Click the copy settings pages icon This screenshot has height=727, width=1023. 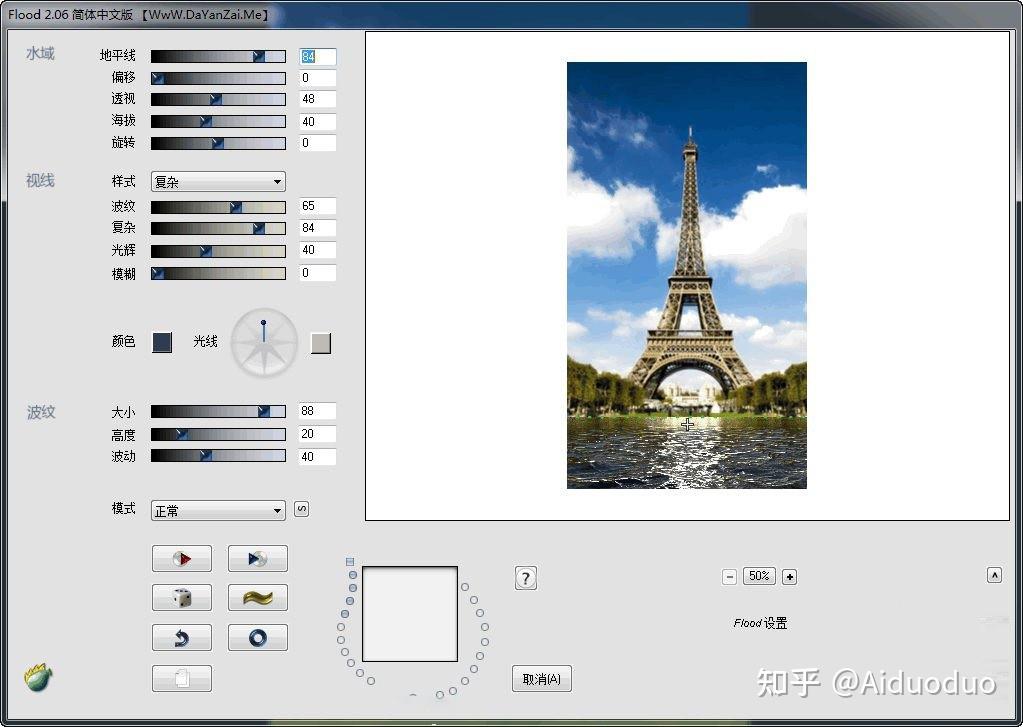pyautogui.click(x=181, y=678)
